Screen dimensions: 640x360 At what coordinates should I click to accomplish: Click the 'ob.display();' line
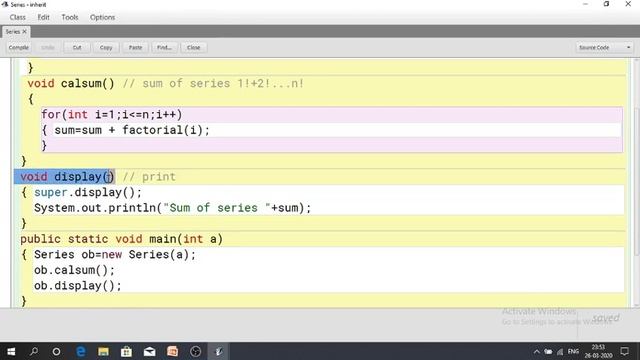point(78,286)
